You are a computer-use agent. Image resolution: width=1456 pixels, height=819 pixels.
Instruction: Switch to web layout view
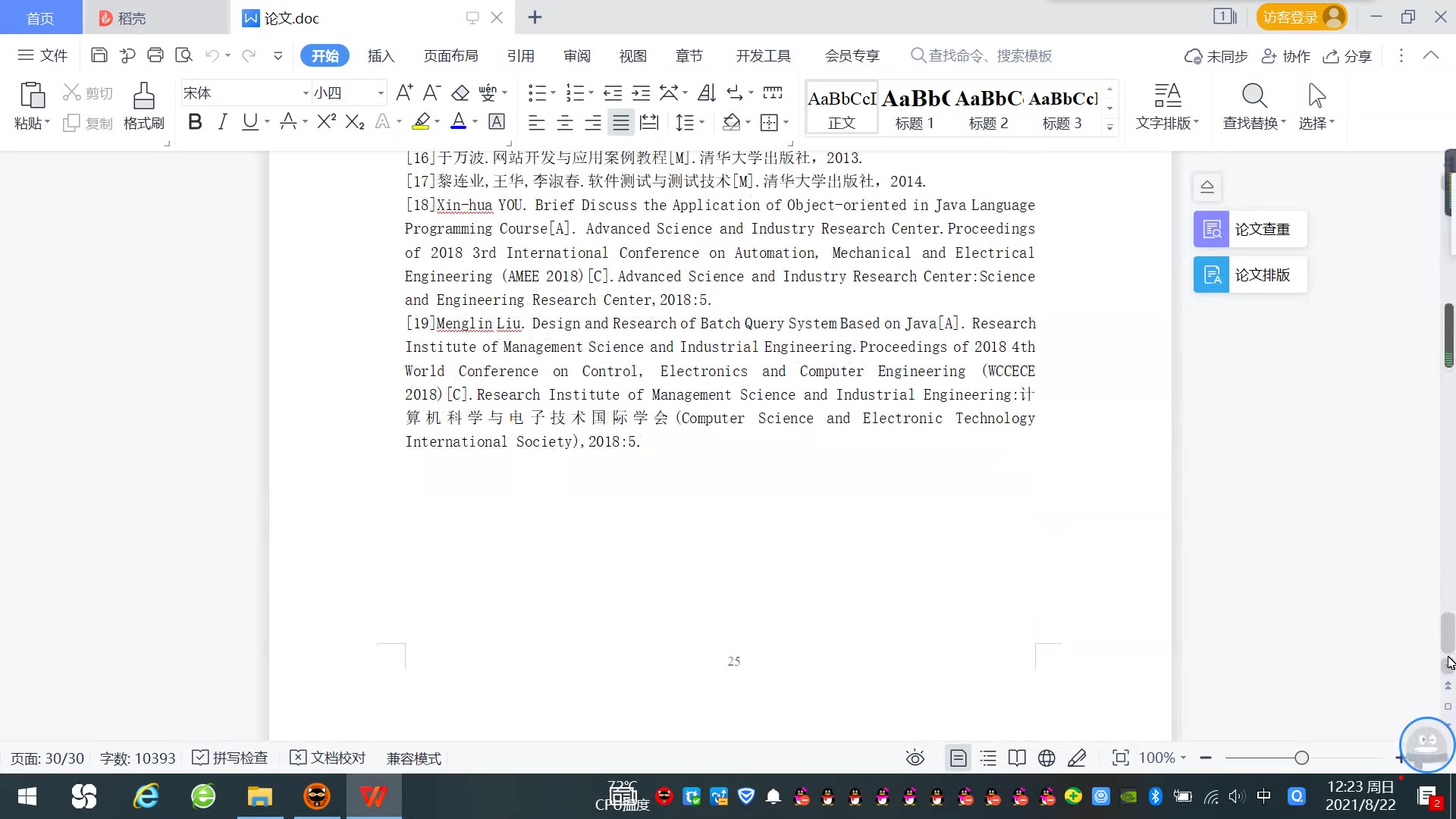[1046, 758]
